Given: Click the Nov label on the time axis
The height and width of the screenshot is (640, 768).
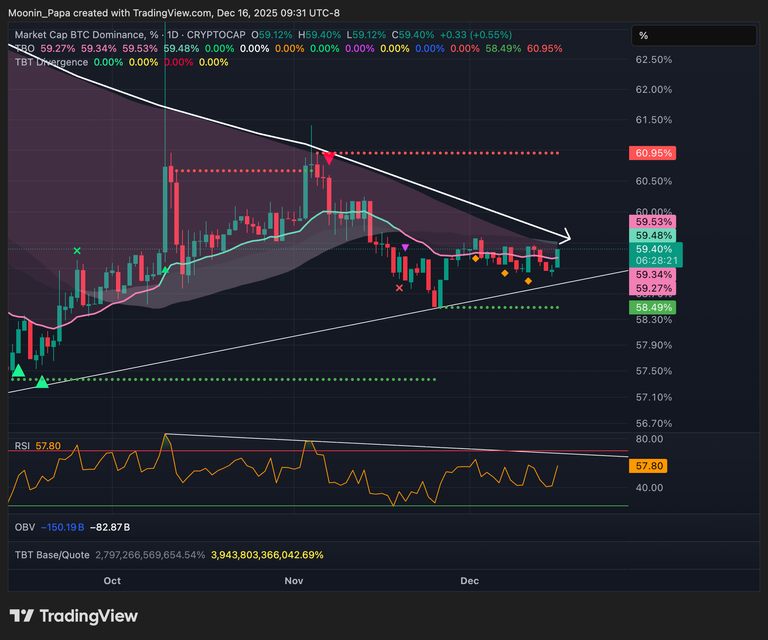Looking at the screenshot, I should pyautogui.click(x=293, y=580).
